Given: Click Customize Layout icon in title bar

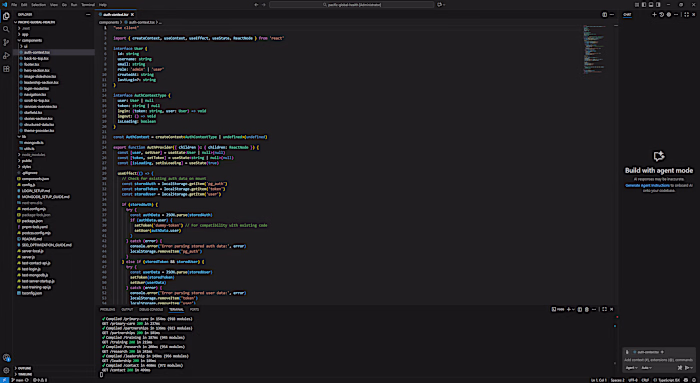Looking at the screenshot, I should [x=637, y=4].
